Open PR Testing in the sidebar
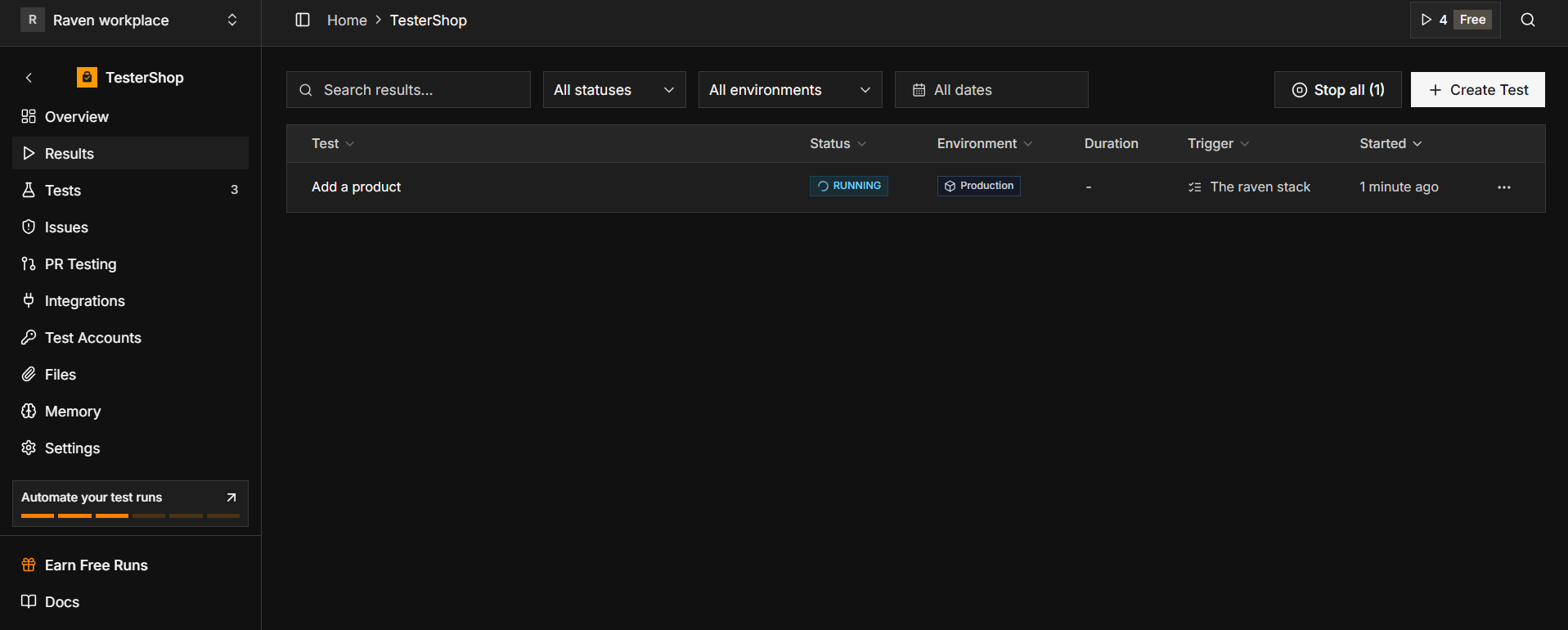Screen dimensions: 1568x630 pyautogui.click(x=130, y=264)
